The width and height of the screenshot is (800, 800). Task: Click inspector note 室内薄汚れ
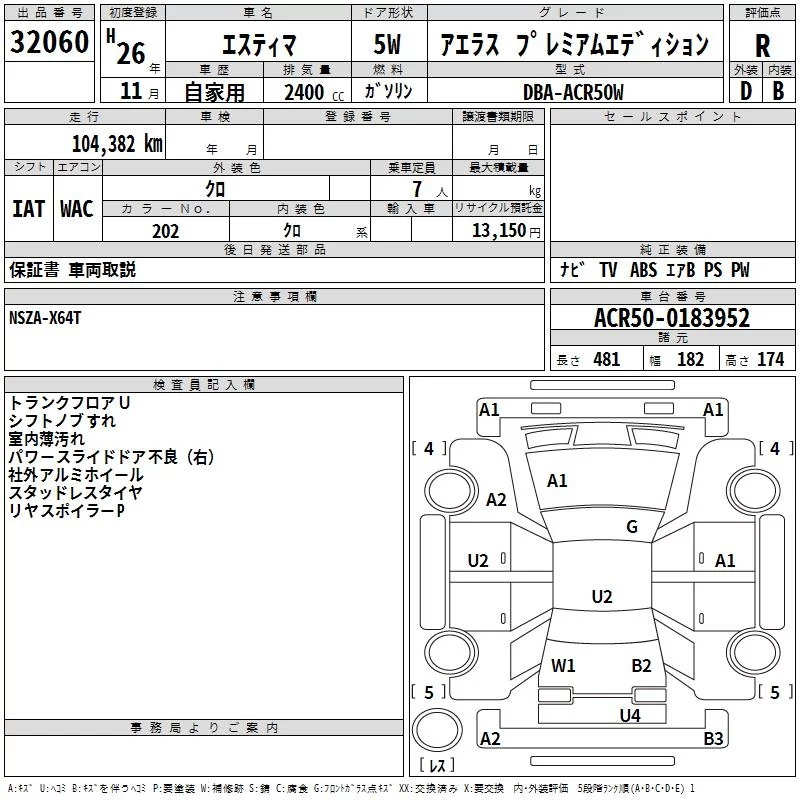coord(46,438)
